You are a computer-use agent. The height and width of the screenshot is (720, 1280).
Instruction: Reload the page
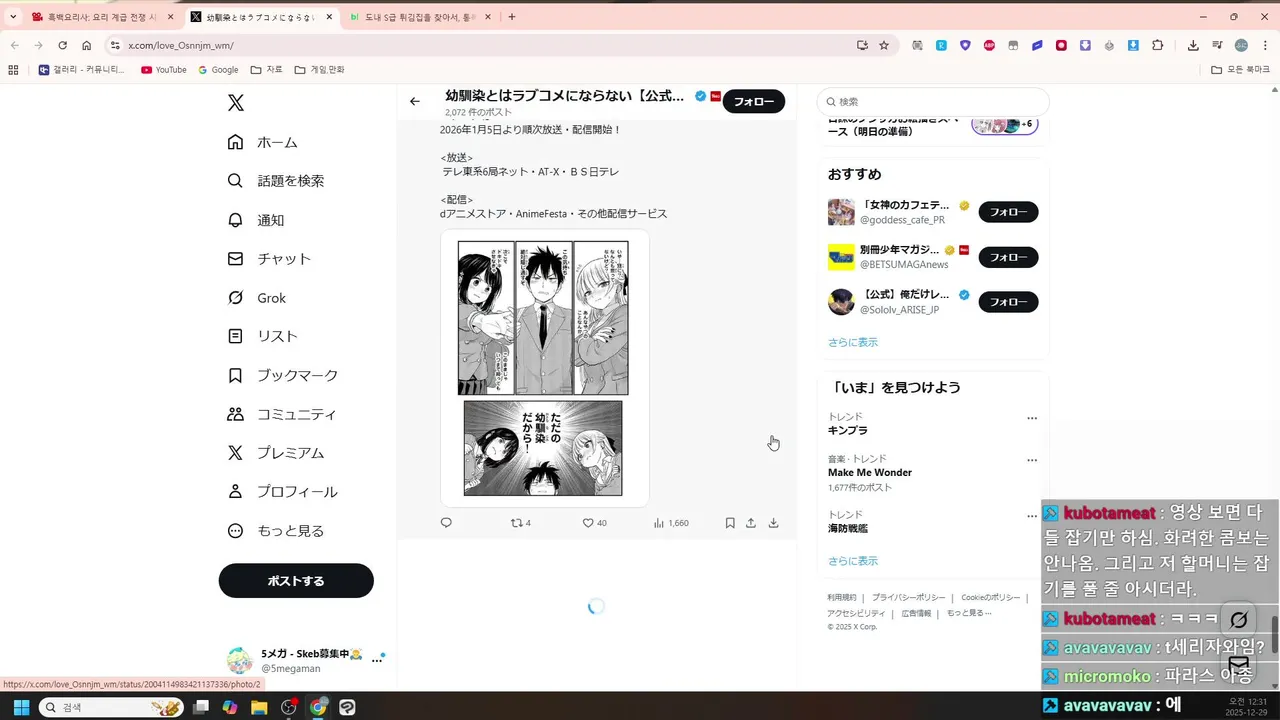[62, 45]
